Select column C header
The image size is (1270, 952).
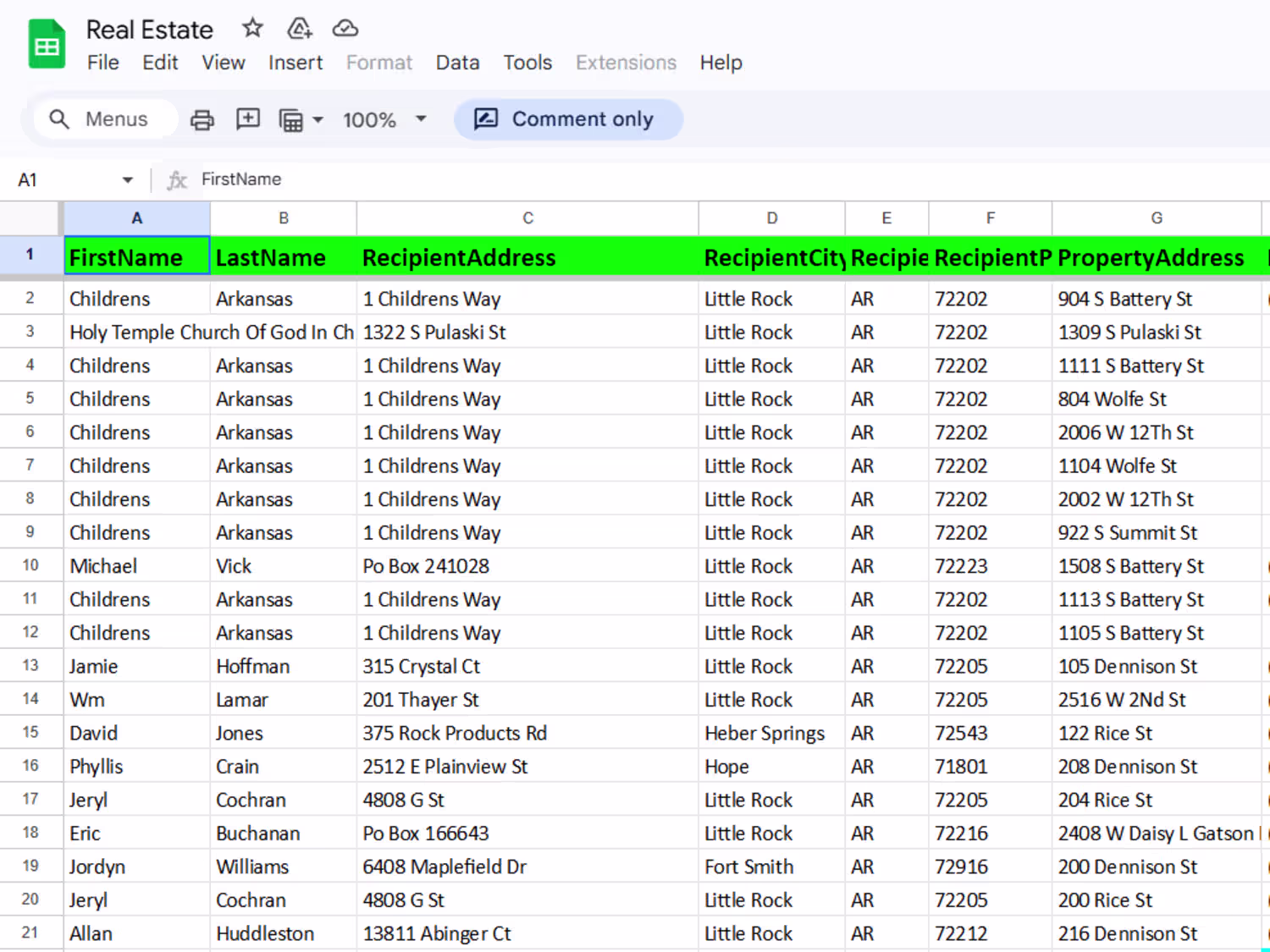pos(527,218)
